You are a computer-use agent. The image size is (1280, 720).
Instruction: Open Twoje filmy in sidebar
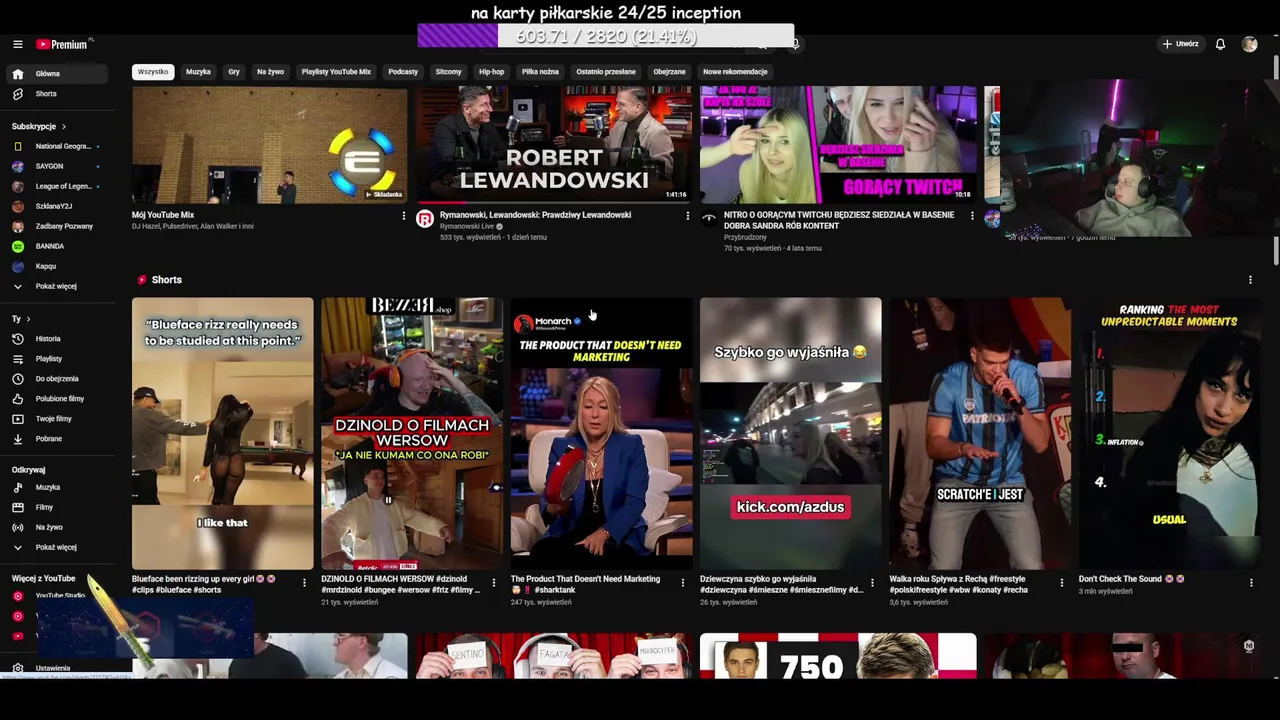click(x=59, y=419)
